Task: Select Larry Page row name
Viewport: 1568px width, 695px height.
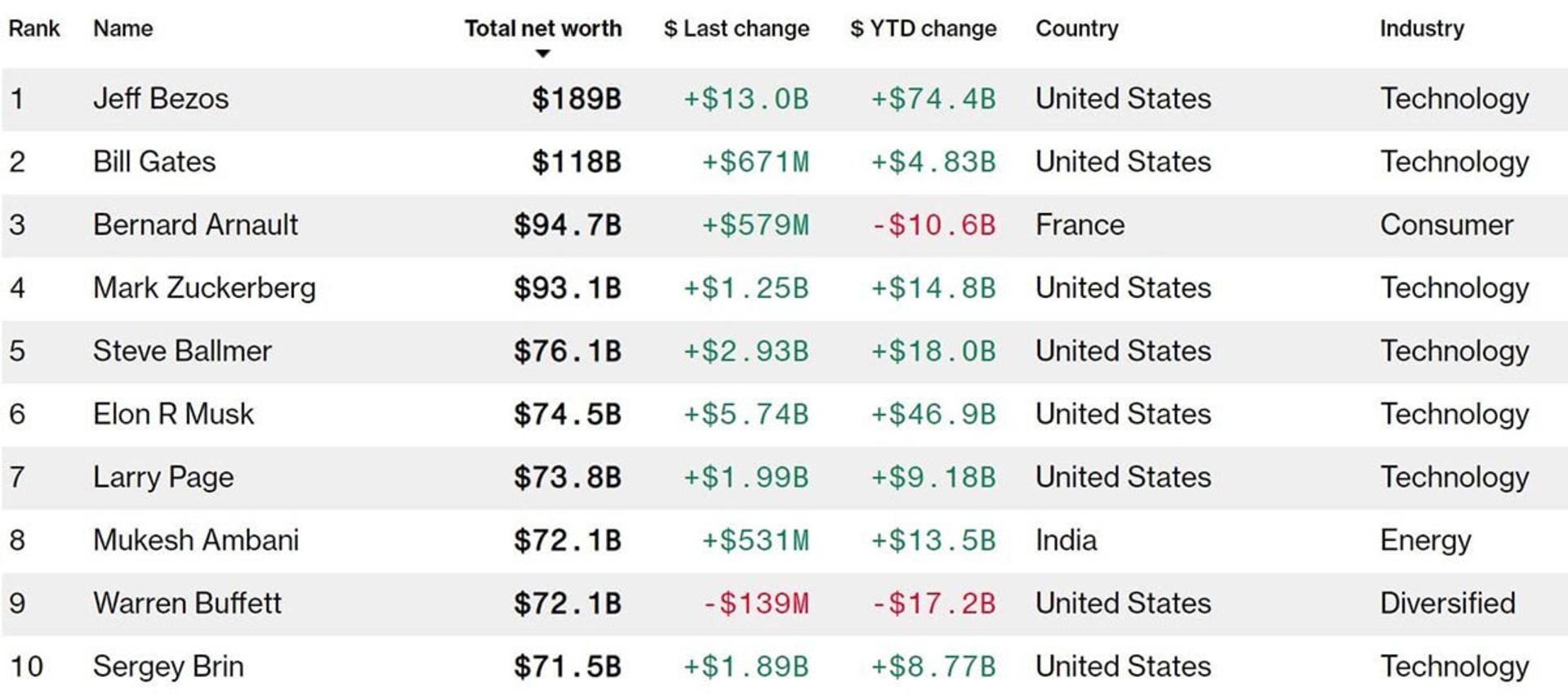Action: [x=163, y=477]
